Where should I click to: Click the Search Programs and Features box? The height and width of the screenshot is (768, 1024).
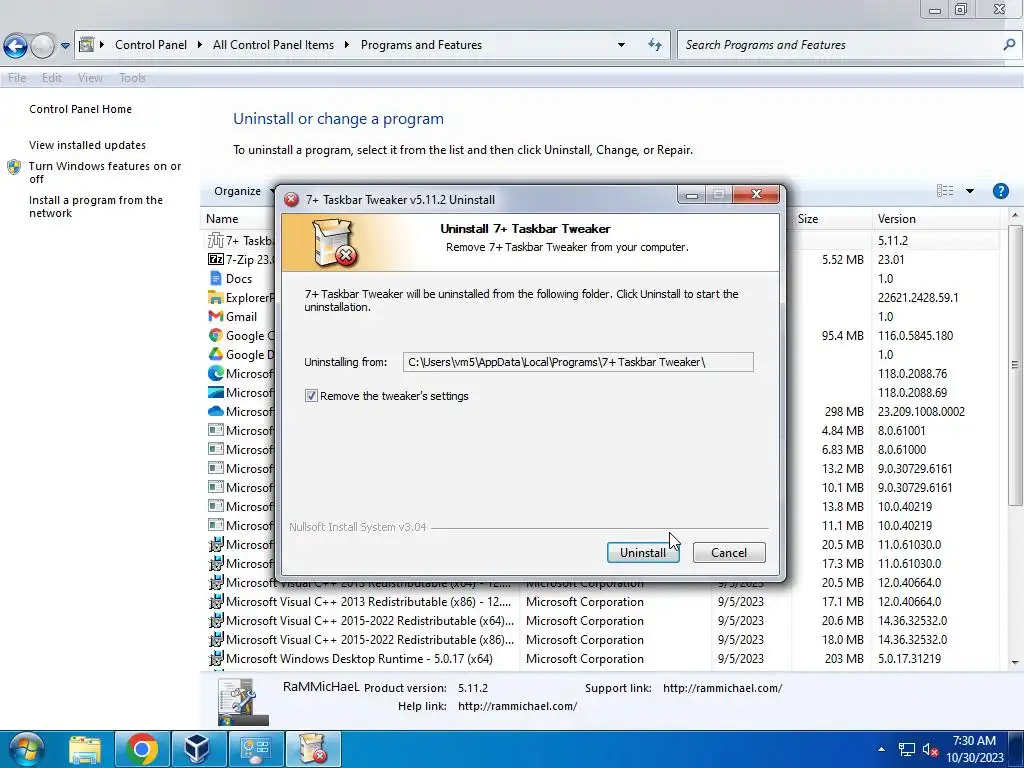coord(839,44)
